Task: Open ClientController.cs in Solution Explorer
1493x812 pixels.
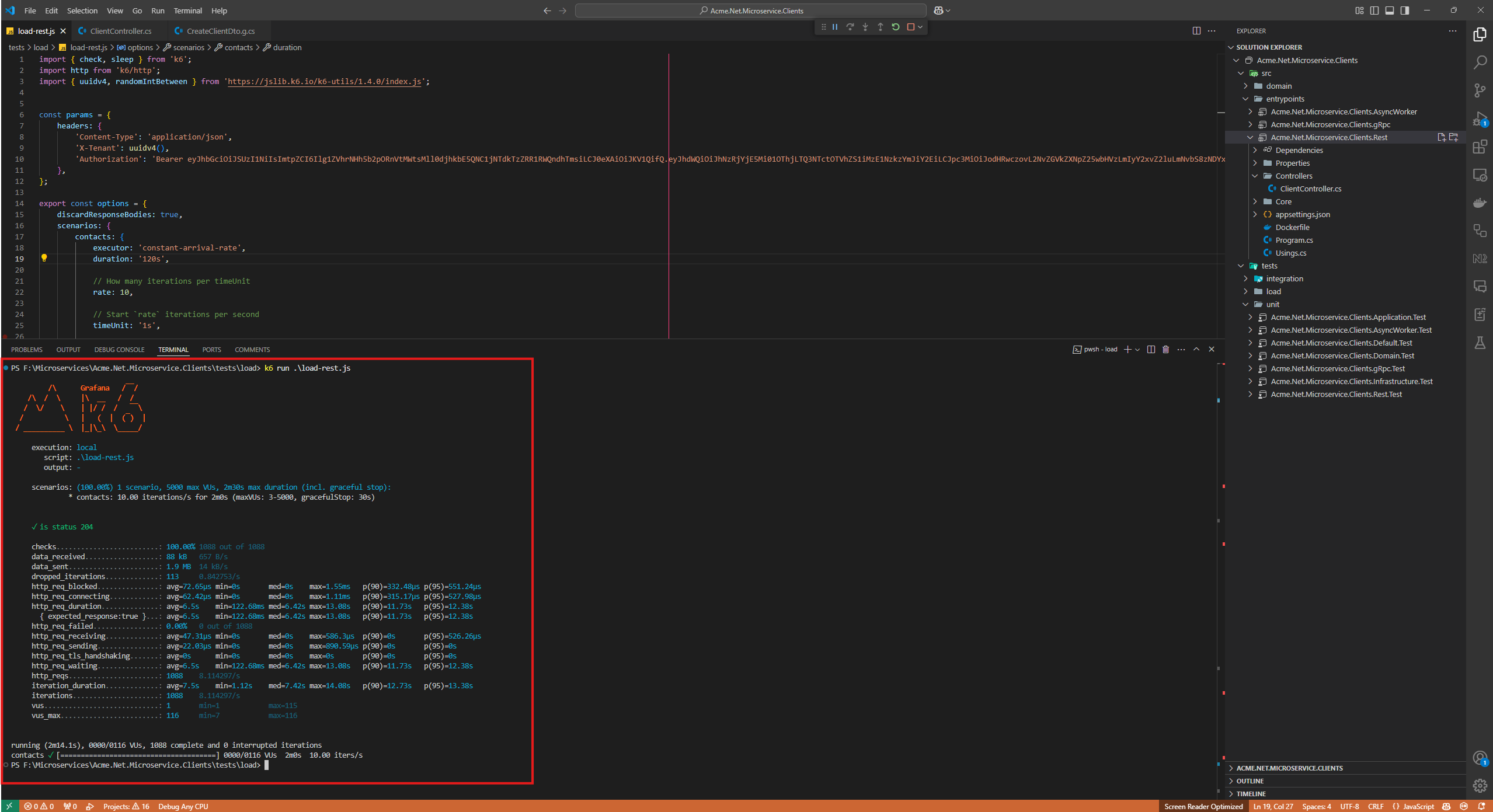Action: [x=1310, y=189]
